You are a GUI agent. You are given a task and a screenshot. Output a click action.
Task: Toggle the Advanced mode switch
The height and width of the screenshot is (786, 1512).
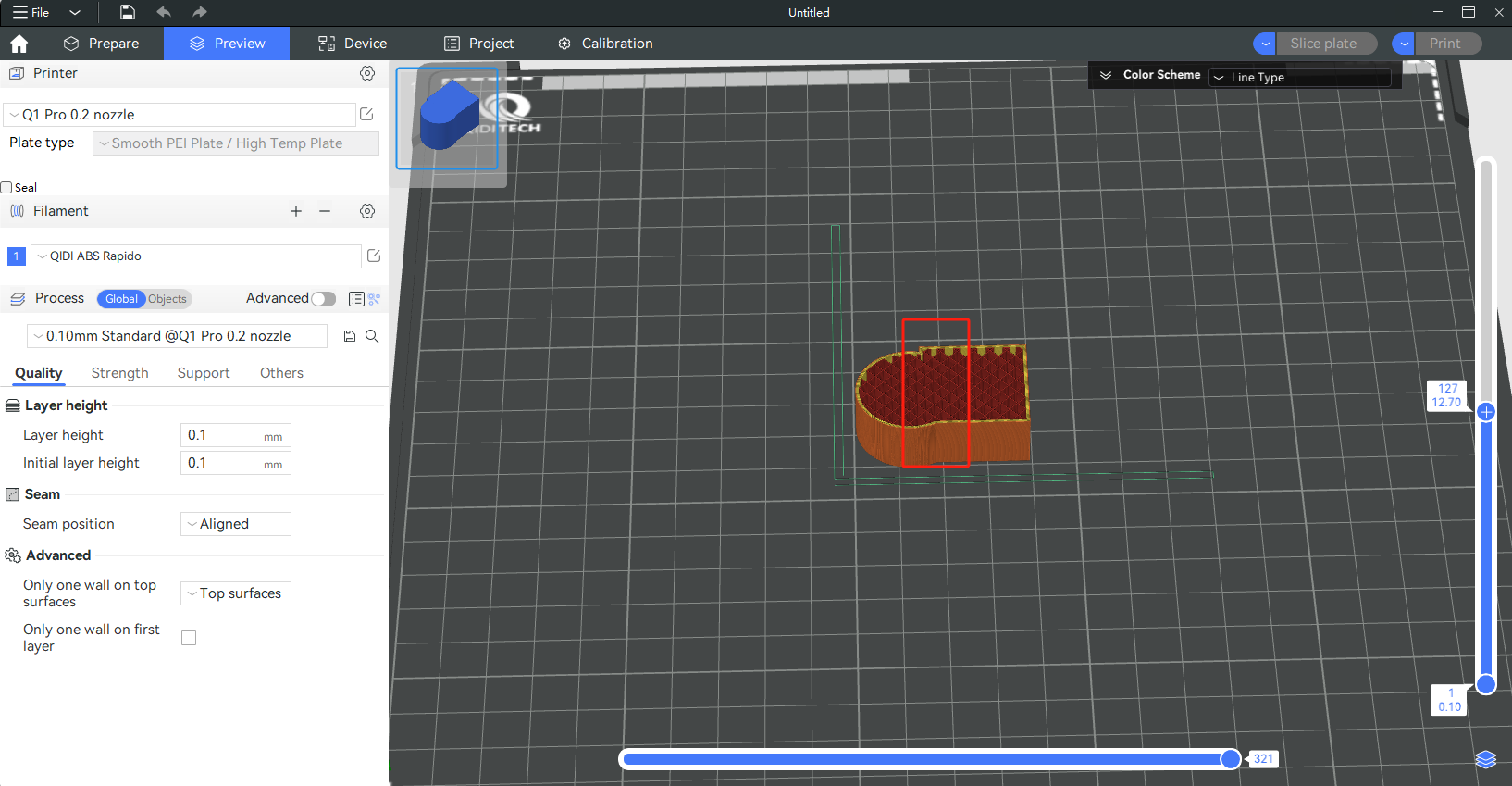pos(323,298)
